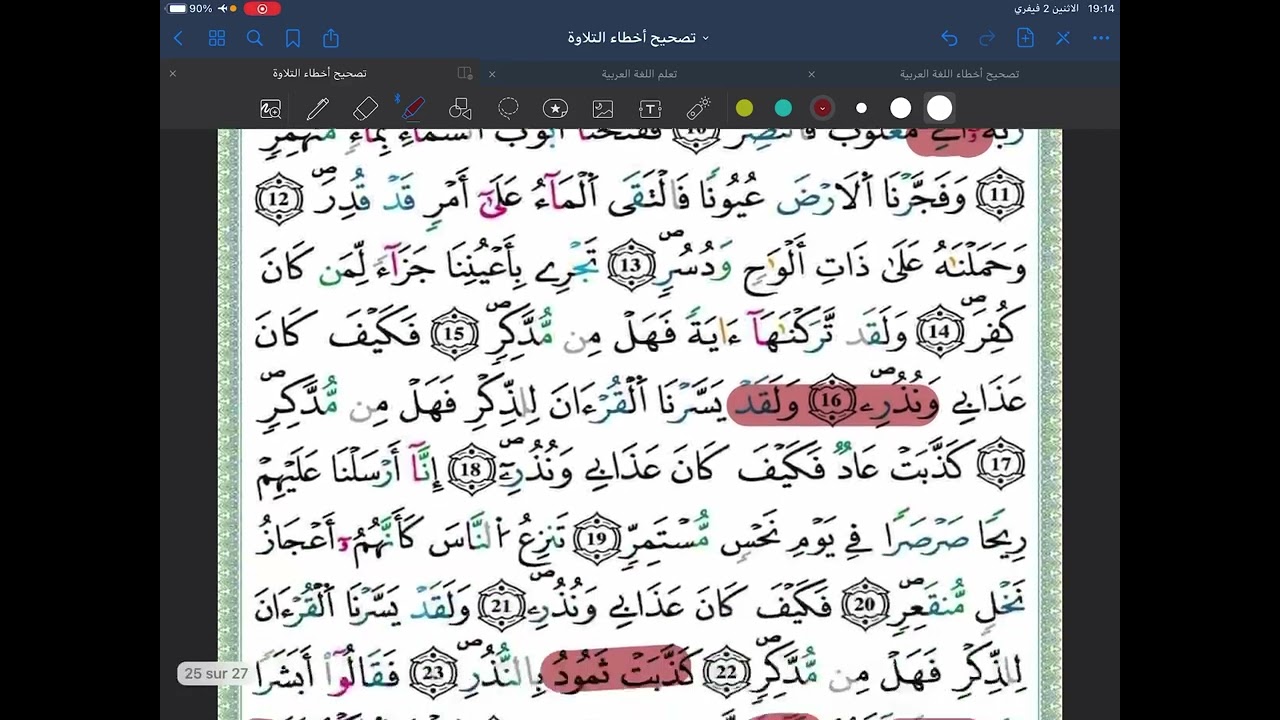Pick the olive yellow color swatch
Screen dimensions: 1280x720
(x=744, y=108)
